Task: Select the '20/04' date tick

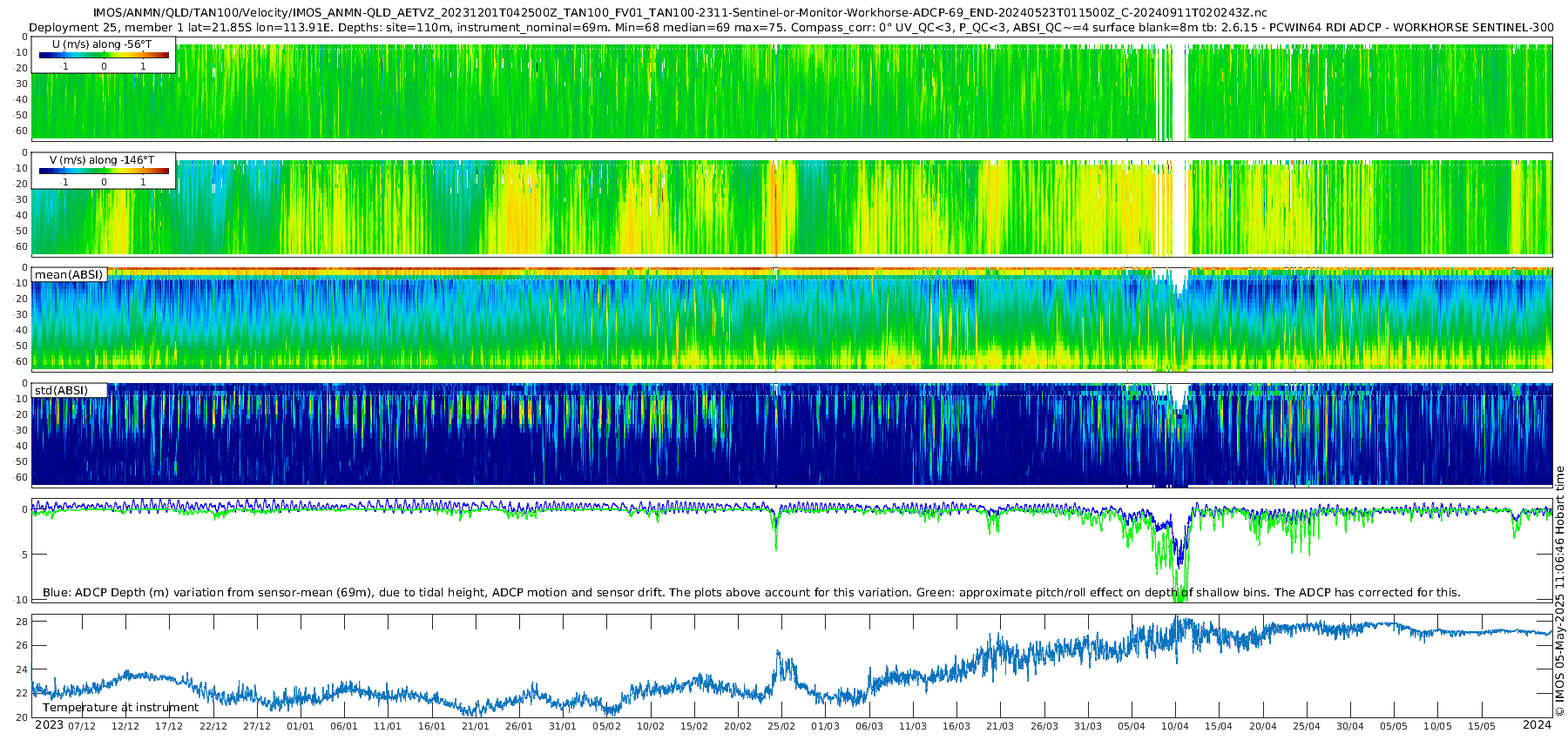Action: pyautogui.click(x=1263, y=727)
